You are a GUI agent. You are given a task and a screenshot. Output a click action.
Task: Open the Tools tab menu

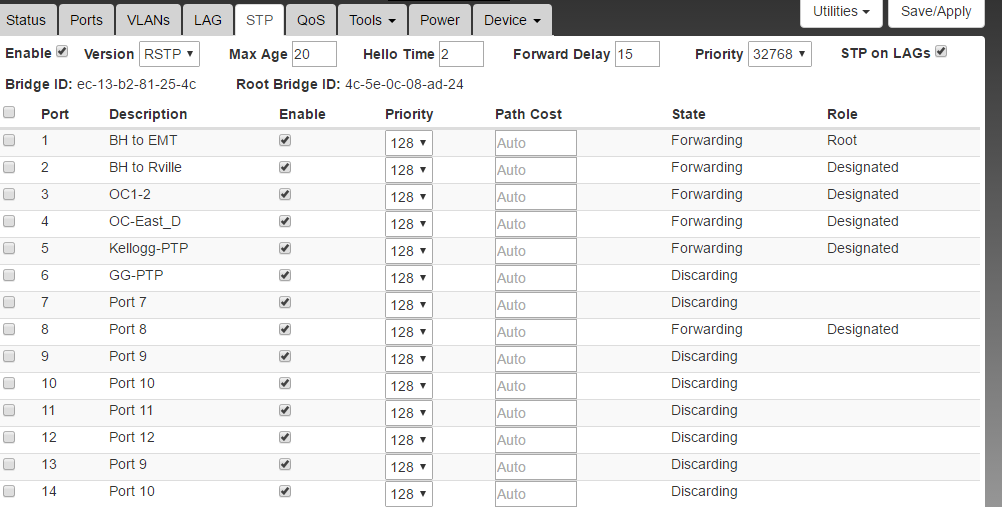click(x=372, y=20)
